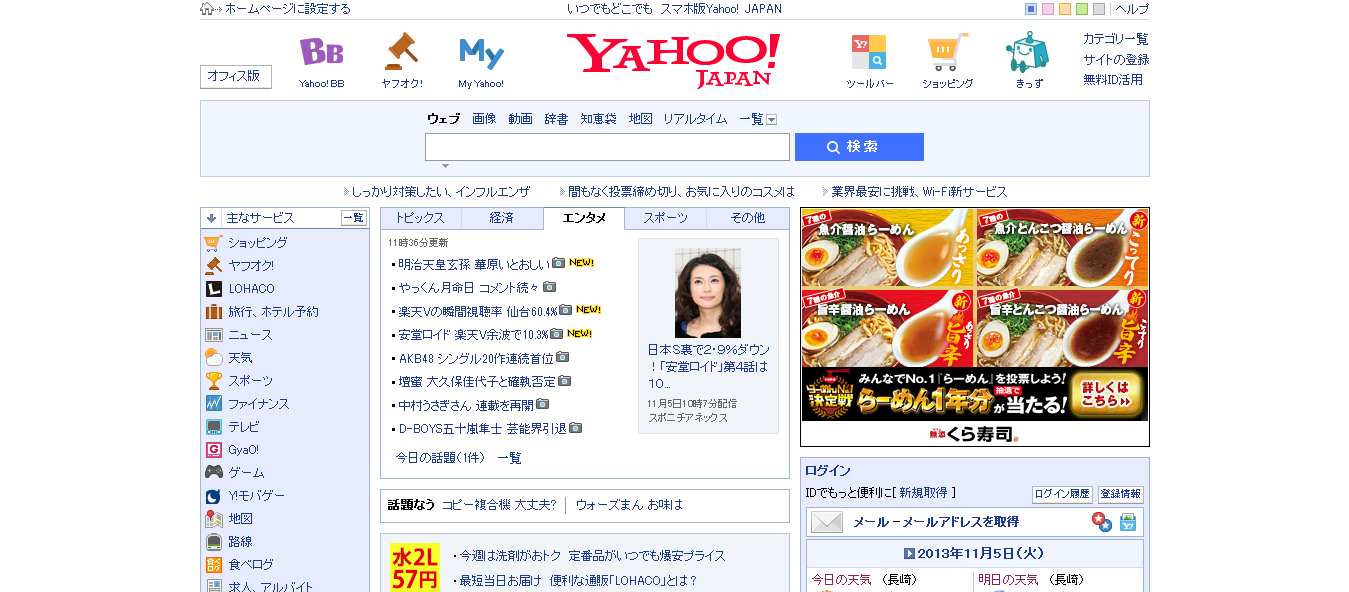Click the GyaO! icon in sidebar
The height and width of the screenshot is (592, 1349).
click(213, 450)
